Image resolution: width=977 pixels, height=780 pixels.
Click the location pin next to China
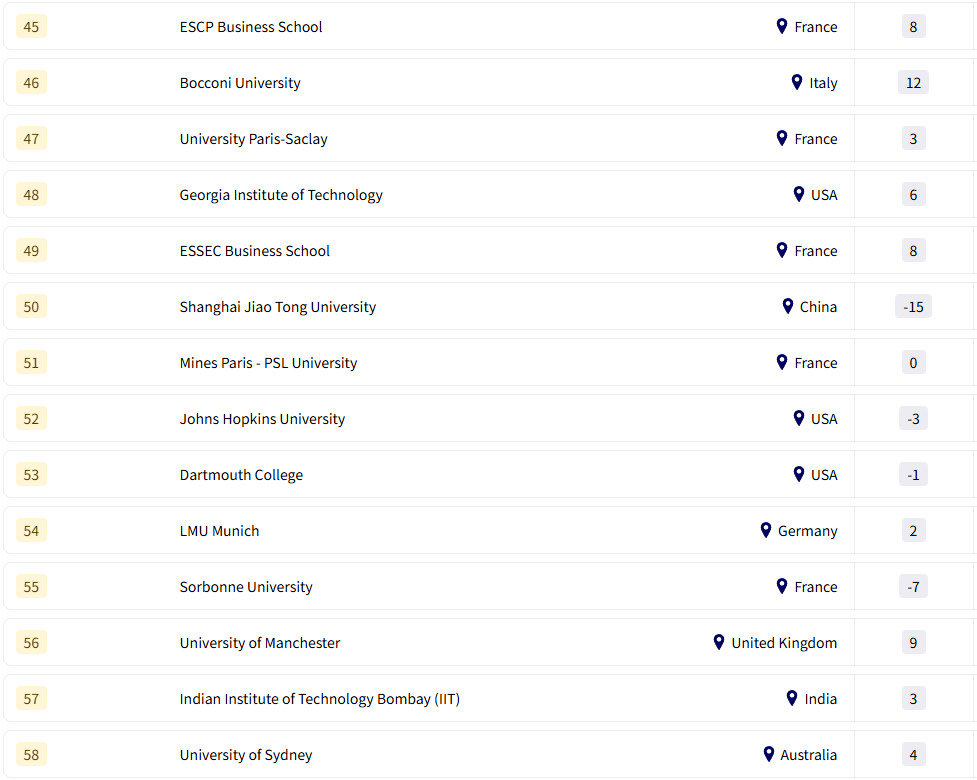point(788,306)
